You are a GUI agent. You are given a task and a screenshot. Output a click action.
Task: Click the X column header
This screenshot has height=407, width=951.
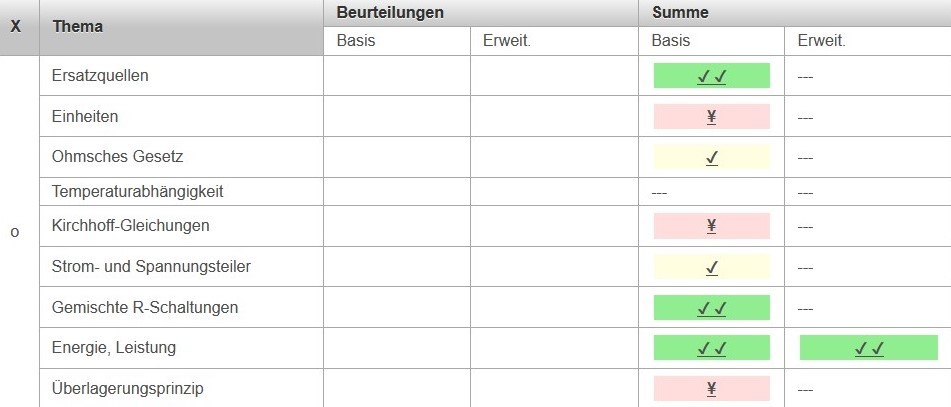coord(16,27)
